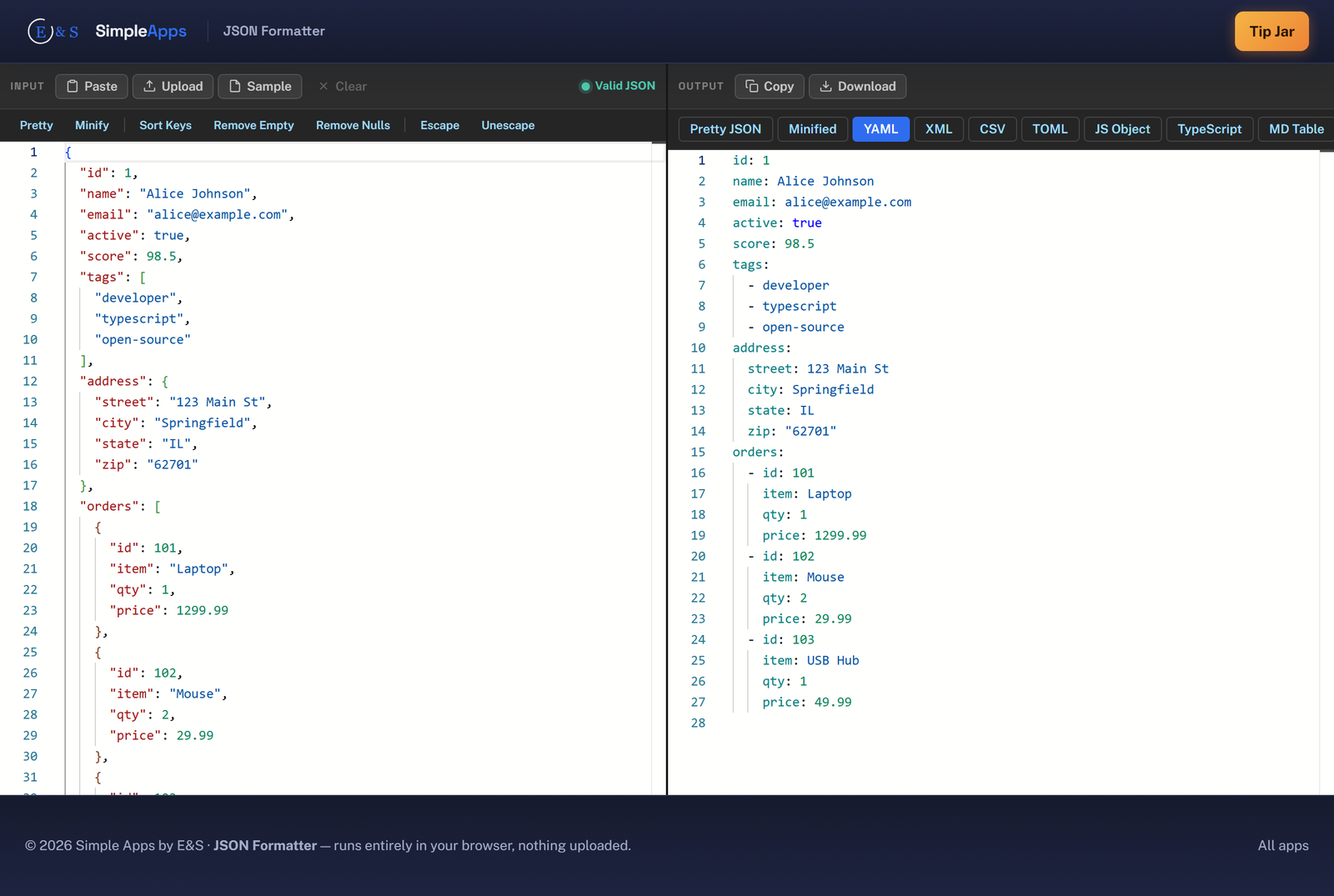Click the download arrow icon
Image resolution: width=1334 pixels, height=896 pixels.
coord(825,86)
